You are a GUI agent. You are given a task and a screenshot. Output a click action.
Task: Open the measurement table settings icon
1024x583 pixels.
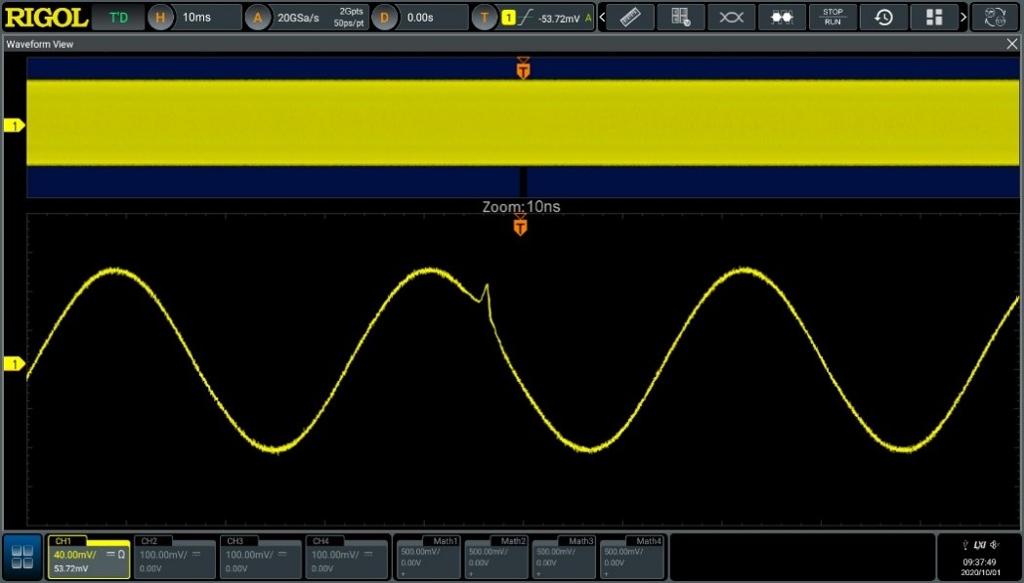681,17
